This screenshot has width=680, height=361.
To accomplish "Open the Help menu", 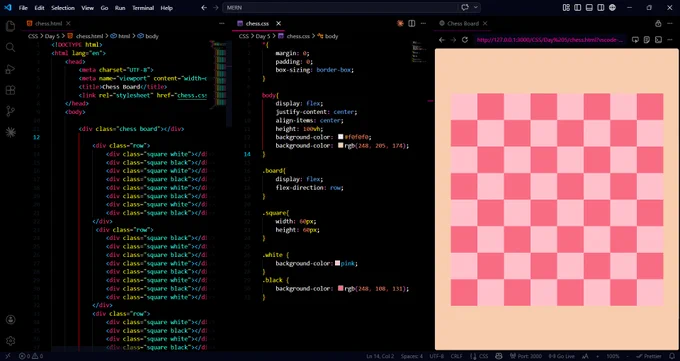I will coord(166,8).
